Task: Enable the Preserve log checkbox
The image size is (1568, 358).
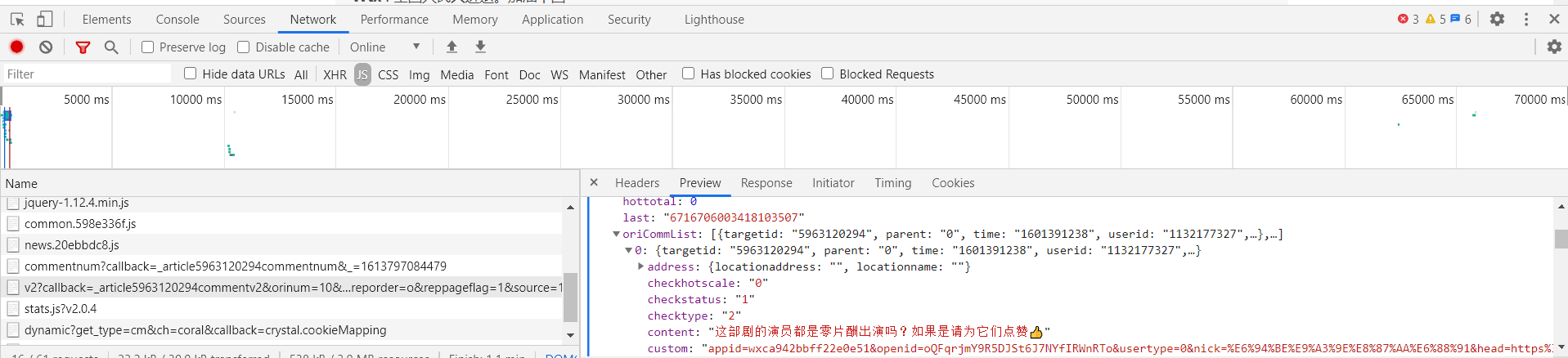Action: (148, 47)
